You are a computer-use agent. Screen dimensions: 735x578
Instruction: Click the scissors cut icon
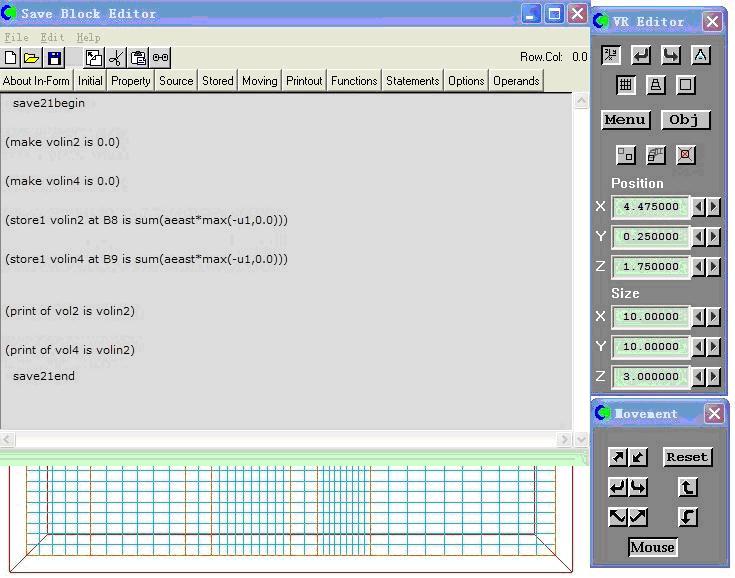pyautogui.click(x=116, y=58)
